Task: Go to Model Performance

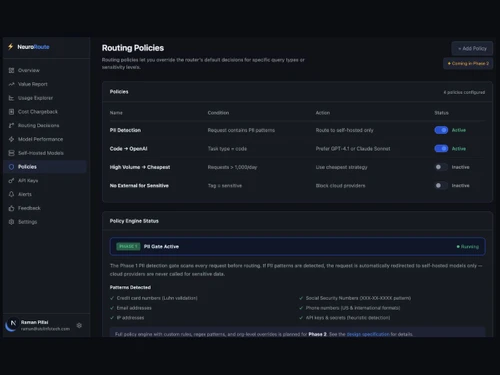Action: pyautogui.click(x=45, y=139)
